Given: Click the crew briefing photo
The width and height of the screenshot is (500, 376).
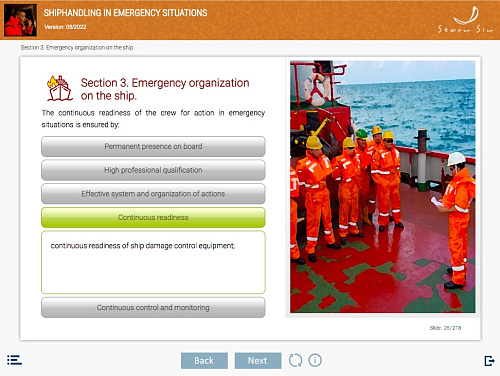Looking at the screenshot, I should [x=383, y=187].
